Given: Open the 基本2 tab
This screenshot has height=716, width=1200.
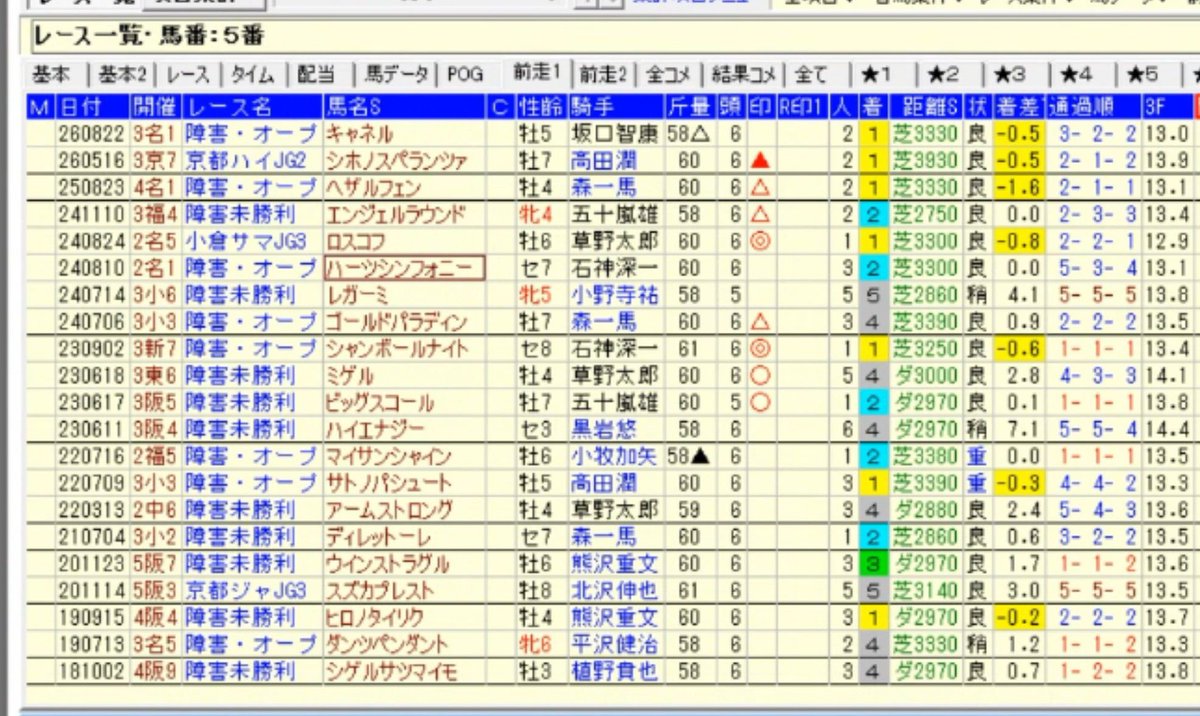Looking at the screenshot, I should pyautogui.click(x=125, y=75).
